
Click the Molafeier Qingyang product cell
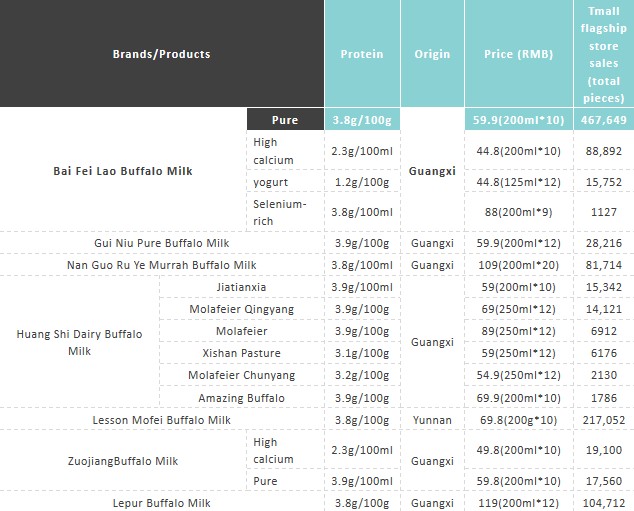point(242,309)
